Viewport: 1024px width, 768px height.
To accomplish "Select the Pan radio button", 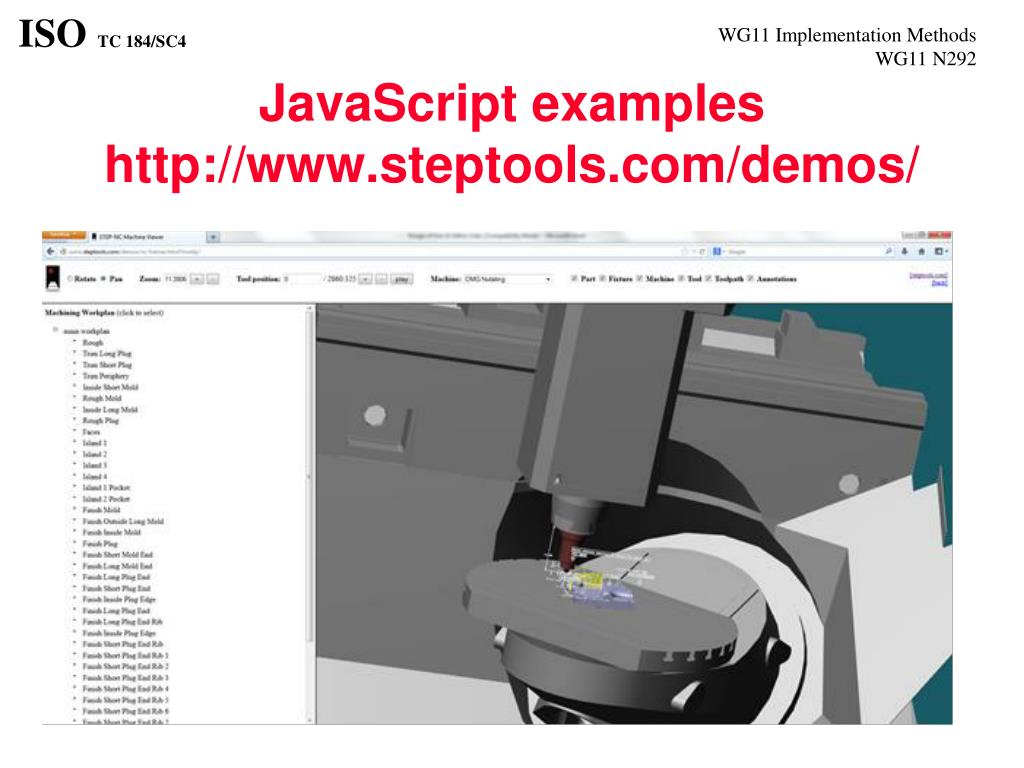I will 103,279.
